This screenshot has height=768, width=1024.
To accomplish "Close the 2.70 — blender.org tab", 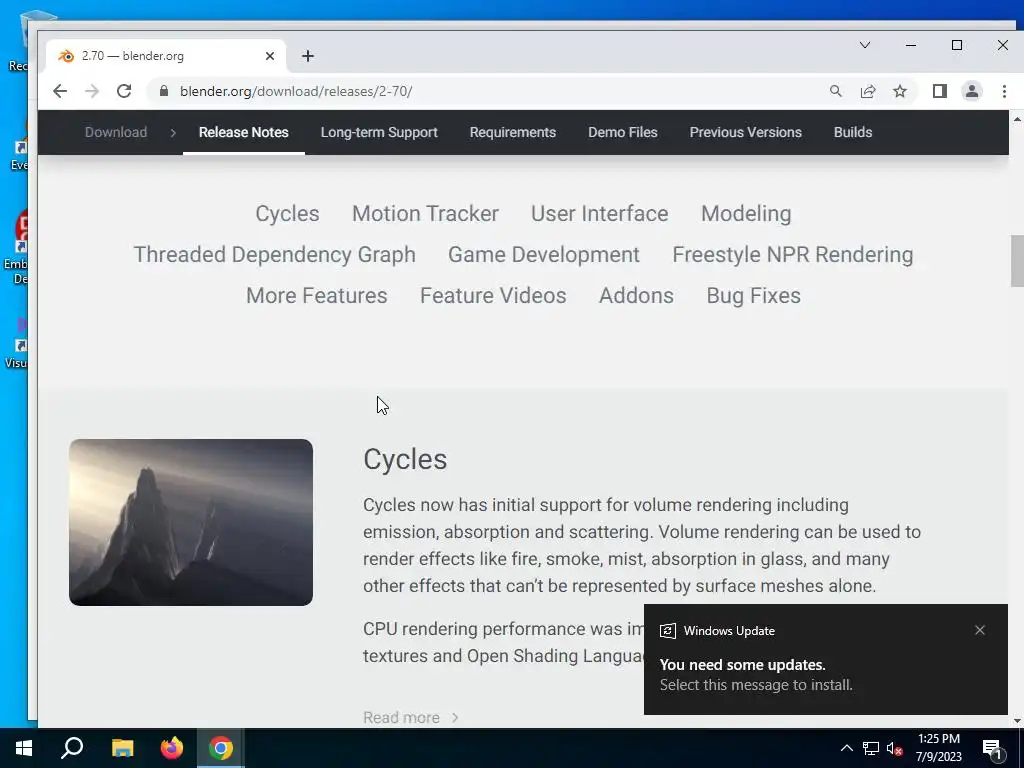I will coord(270,56).
